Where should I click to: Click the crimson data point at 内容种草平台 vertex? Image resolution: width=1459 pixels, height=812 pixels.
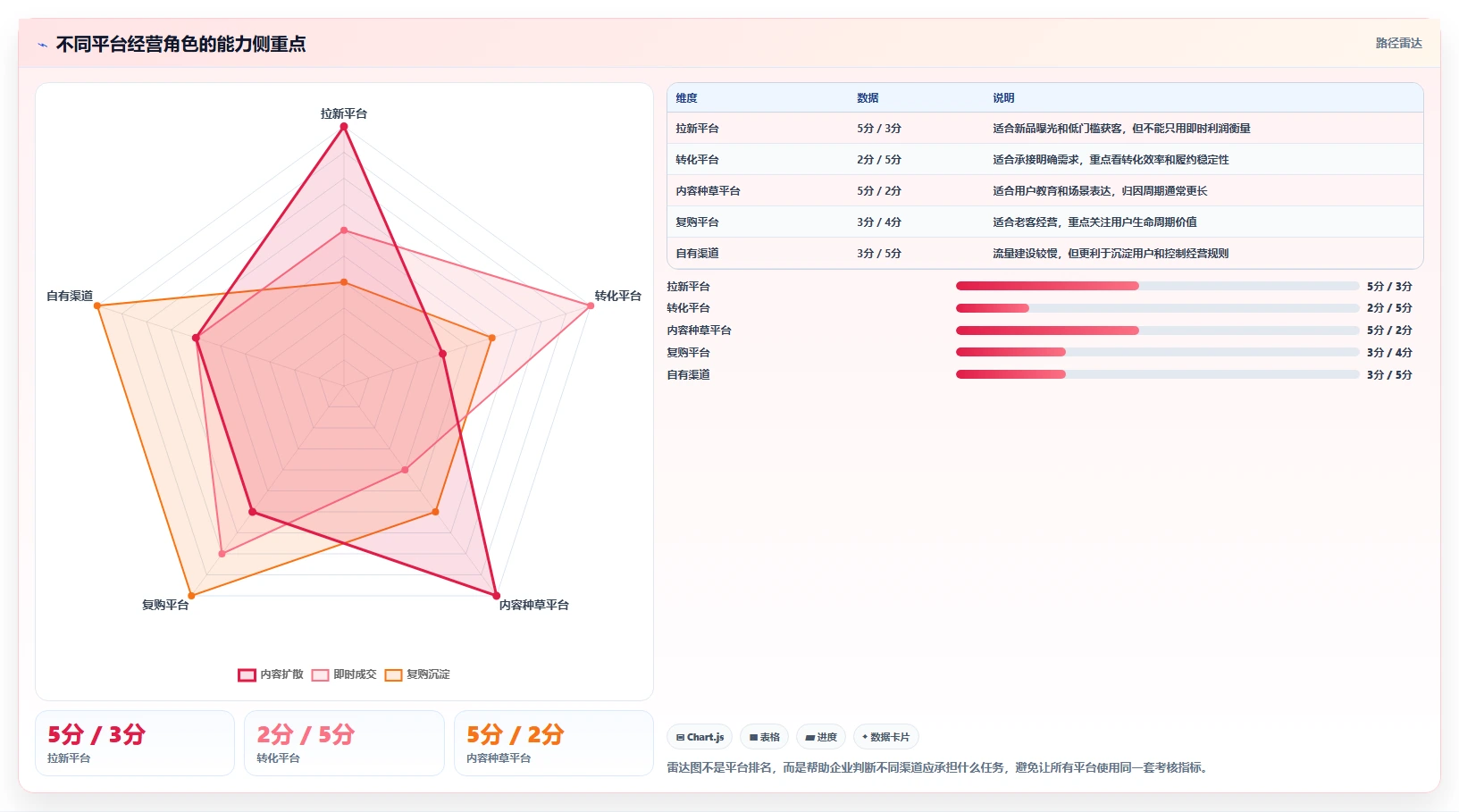pyautogui.click(x=497, y=596)
